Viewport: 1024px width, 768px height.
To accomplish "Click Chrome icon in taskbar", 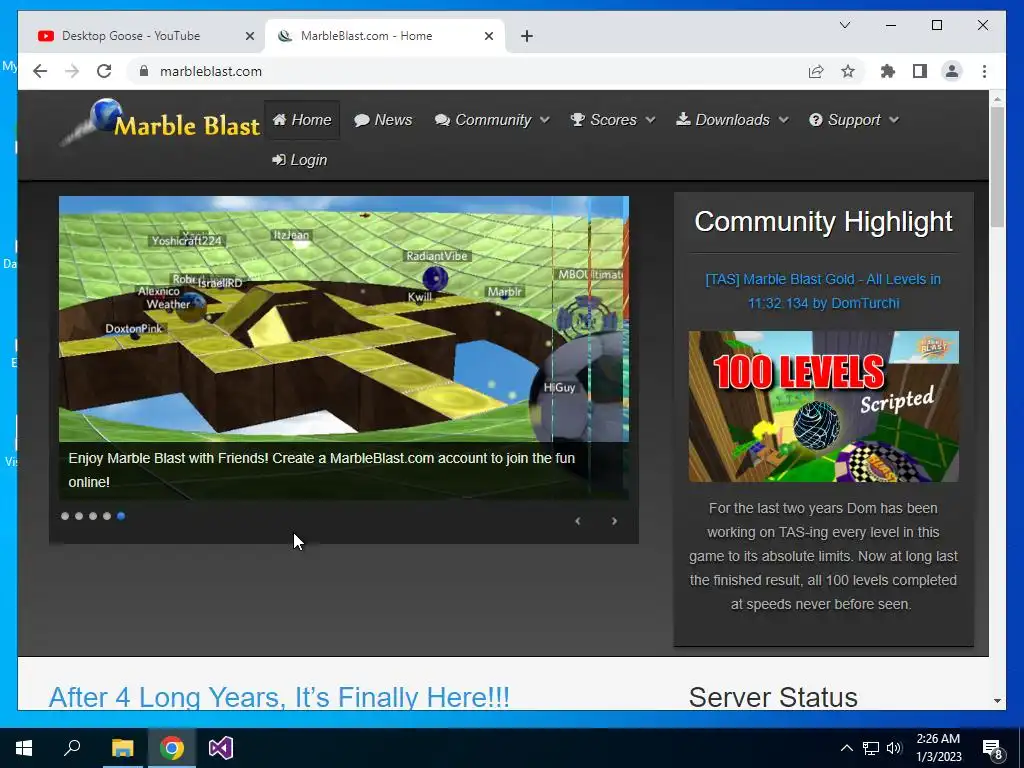I will coord(171,748).
